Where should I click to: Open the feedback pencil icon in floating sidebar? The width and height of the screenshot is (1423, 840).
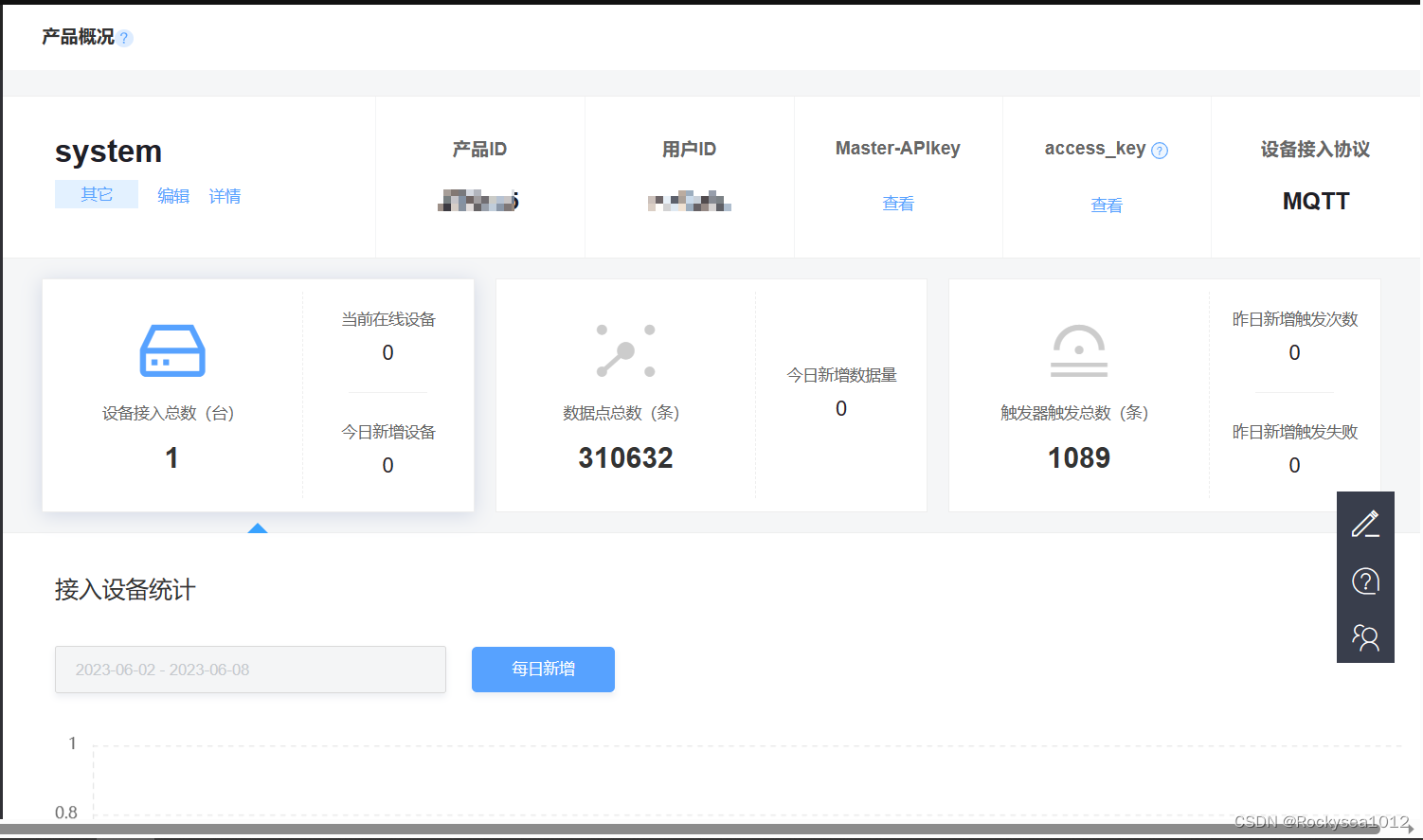click(1365, 524)
